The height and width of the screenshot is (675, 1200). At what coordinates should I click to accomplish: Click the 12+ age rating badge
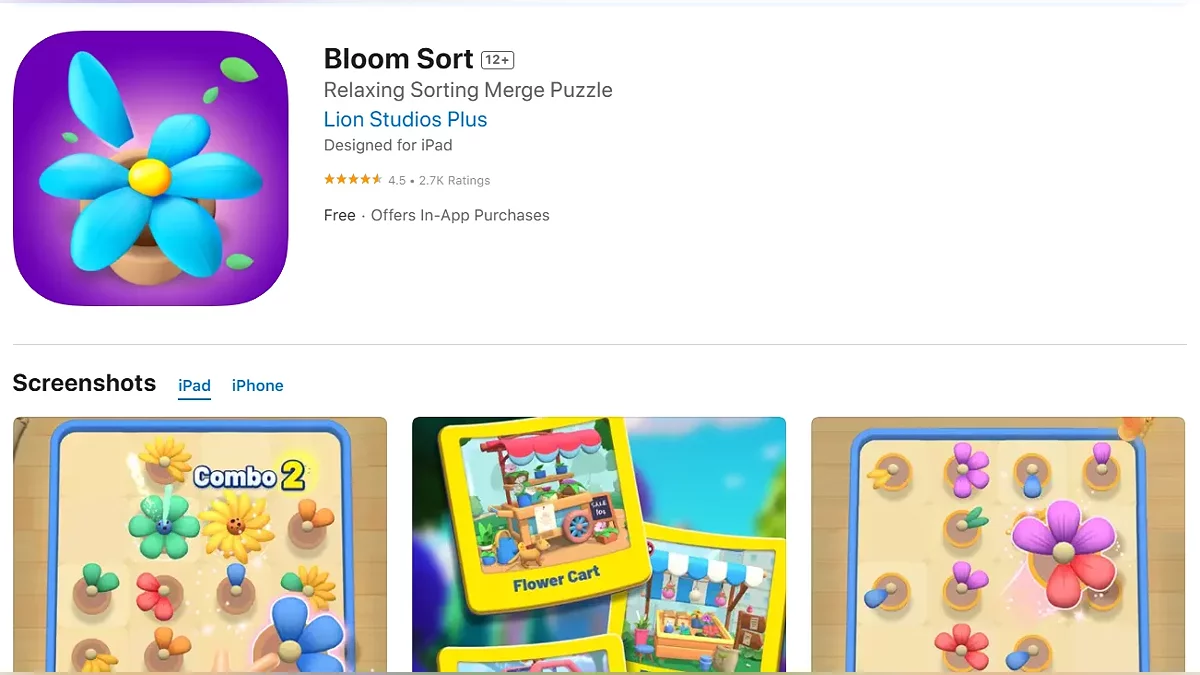[x=497, y=60]
